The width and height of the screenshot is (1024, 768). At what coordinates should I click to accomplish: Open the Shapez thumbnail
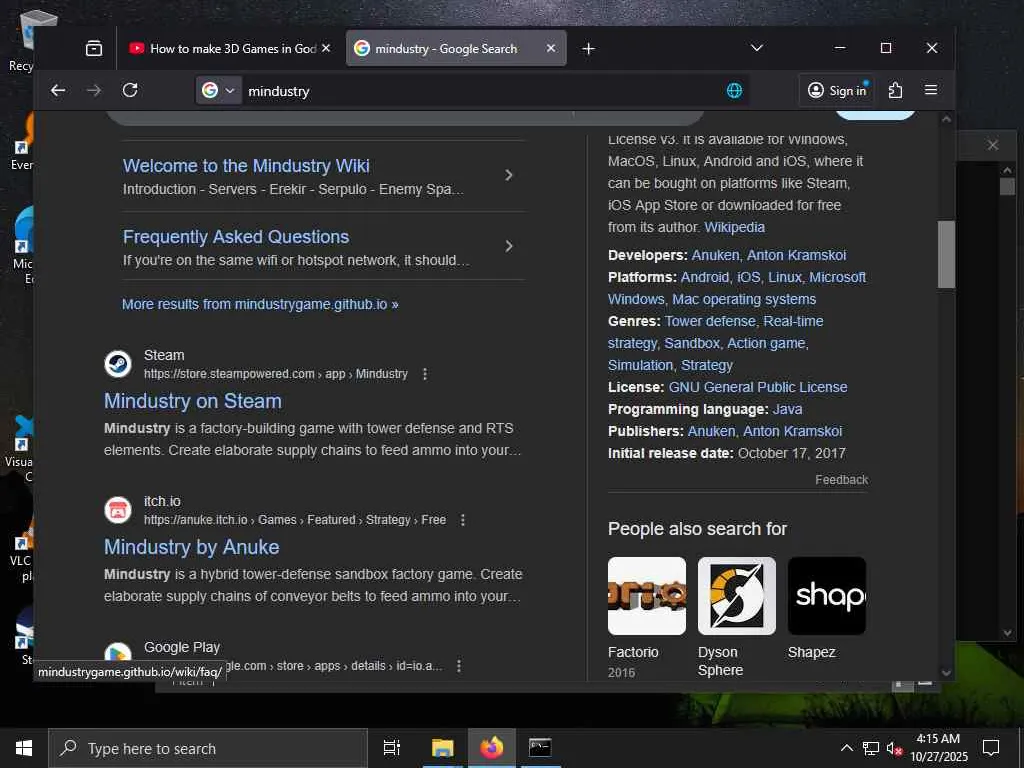click(827, 596)
